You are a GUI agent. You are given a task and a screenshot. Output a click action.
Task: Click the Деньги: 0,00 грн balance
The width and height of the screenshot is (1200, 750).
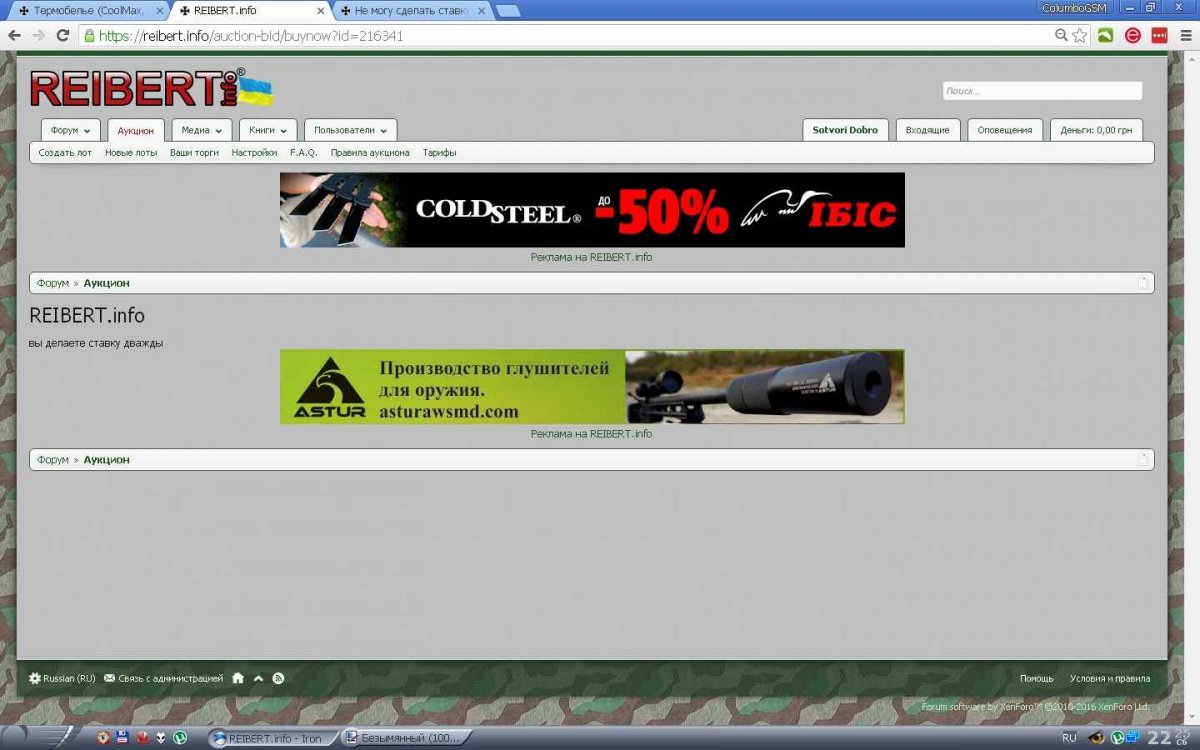tap(1096, 130)
